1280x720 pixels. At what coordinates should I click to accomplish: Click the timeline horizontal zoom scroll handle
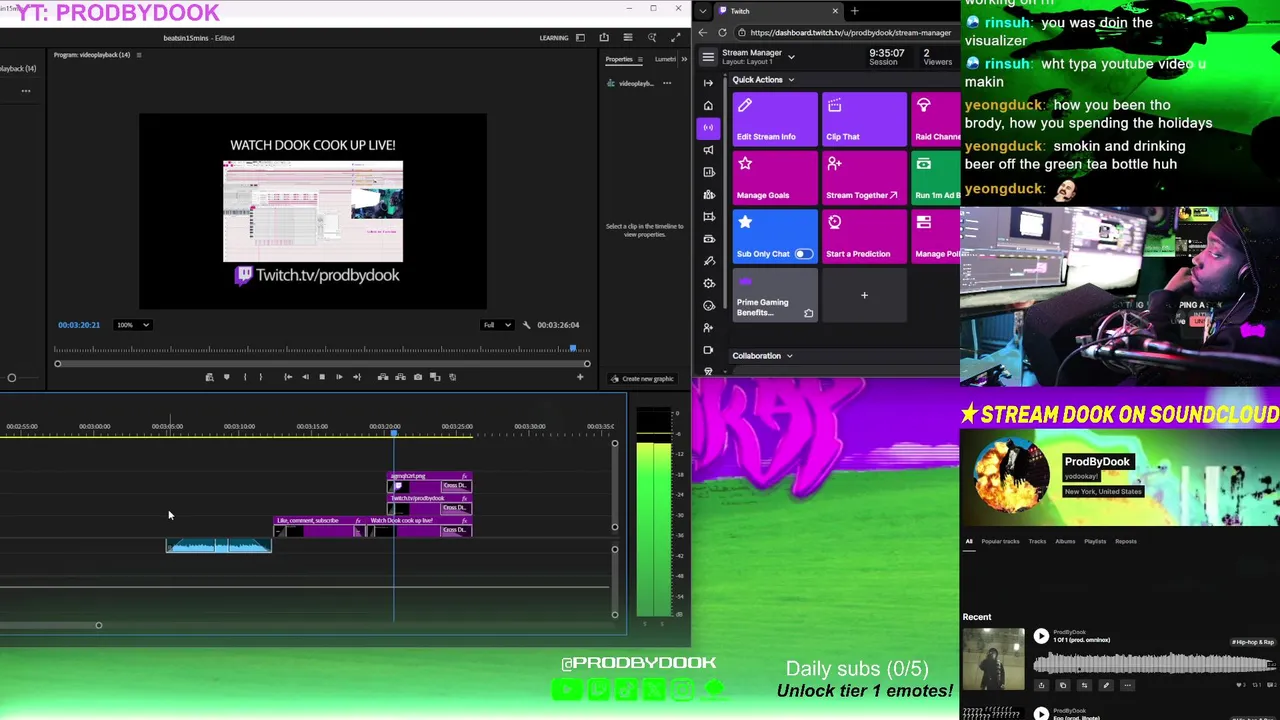click(x=98, y=626)
